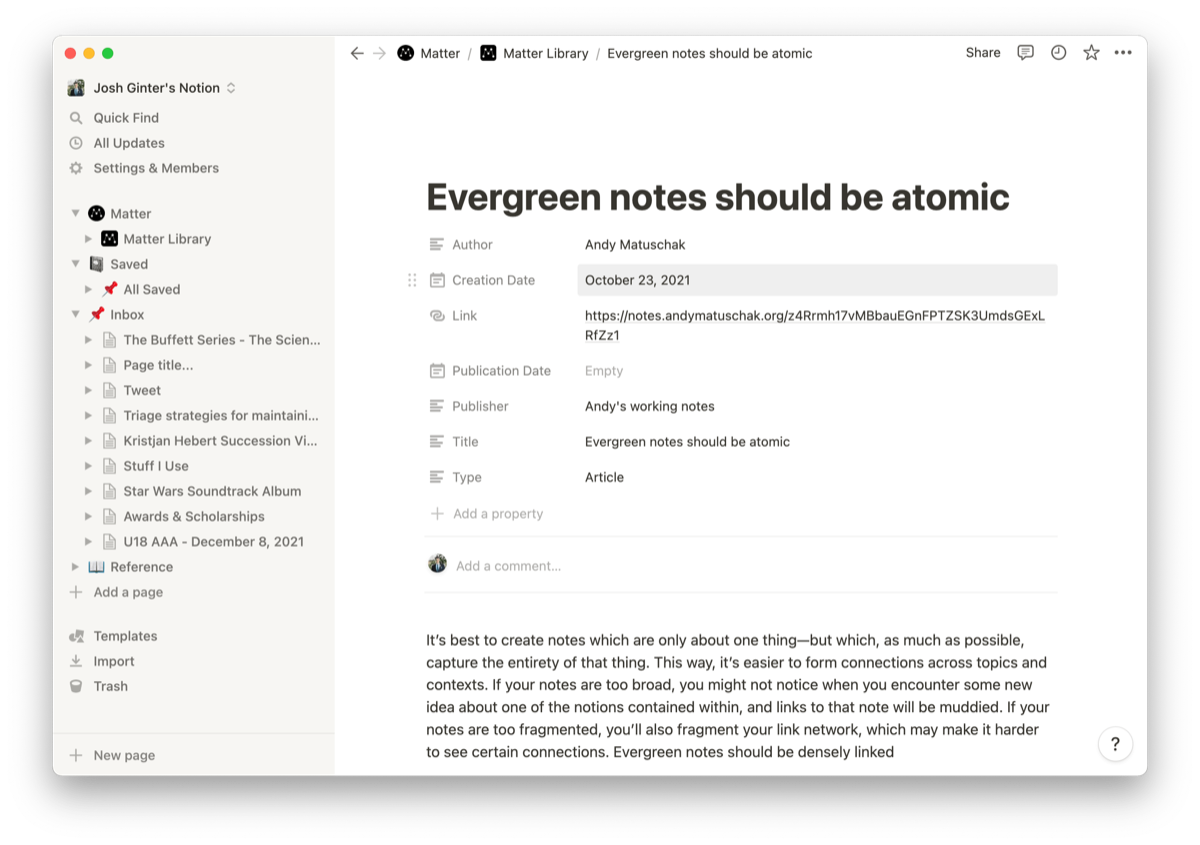Click the Andy's working notes publisher value
Viewport: 1200px width, 845px height.
650,406
